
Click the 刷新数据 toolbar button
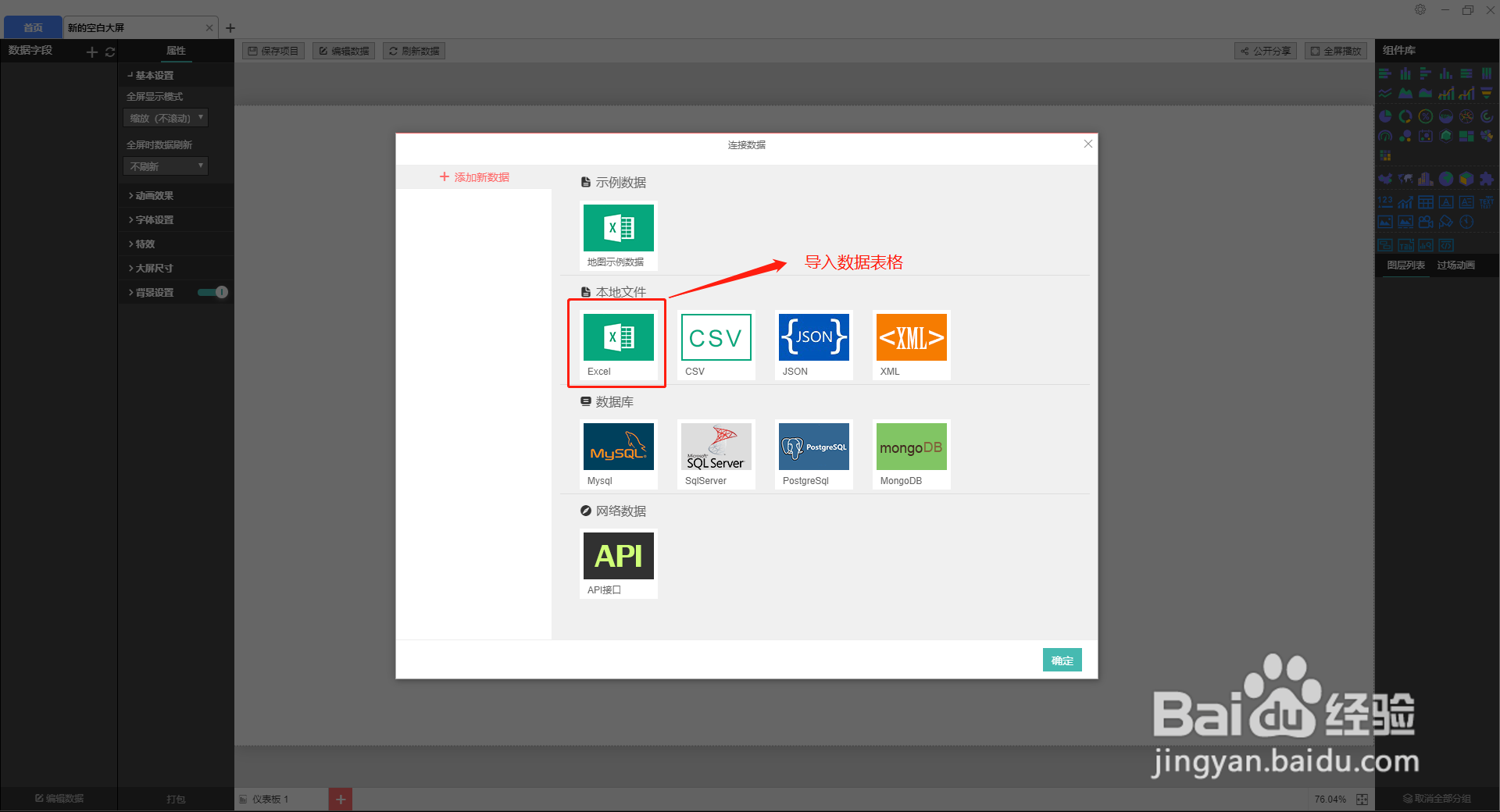click(414, 51)
